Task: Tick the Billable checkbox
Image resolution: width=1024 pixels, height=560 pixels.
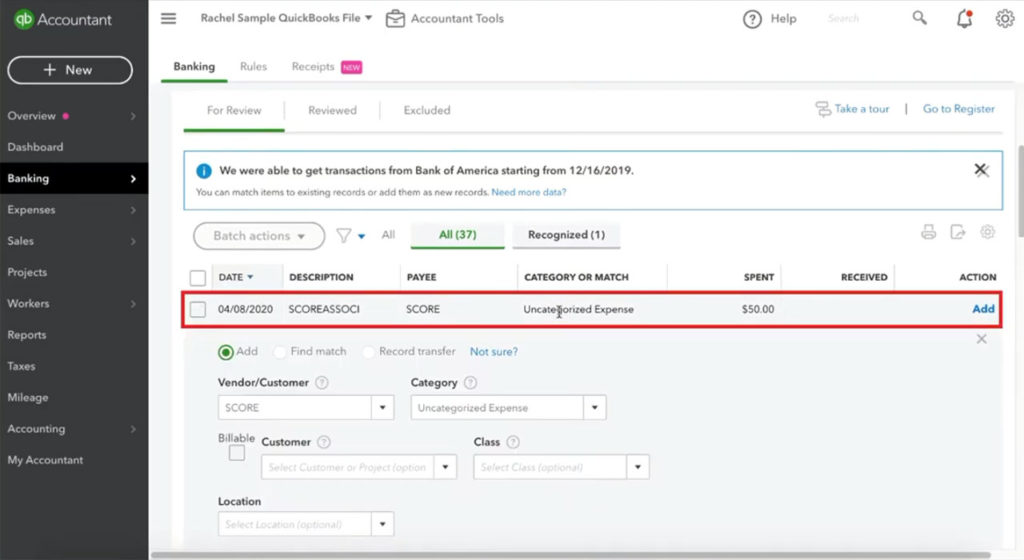Action: [236, 453]
